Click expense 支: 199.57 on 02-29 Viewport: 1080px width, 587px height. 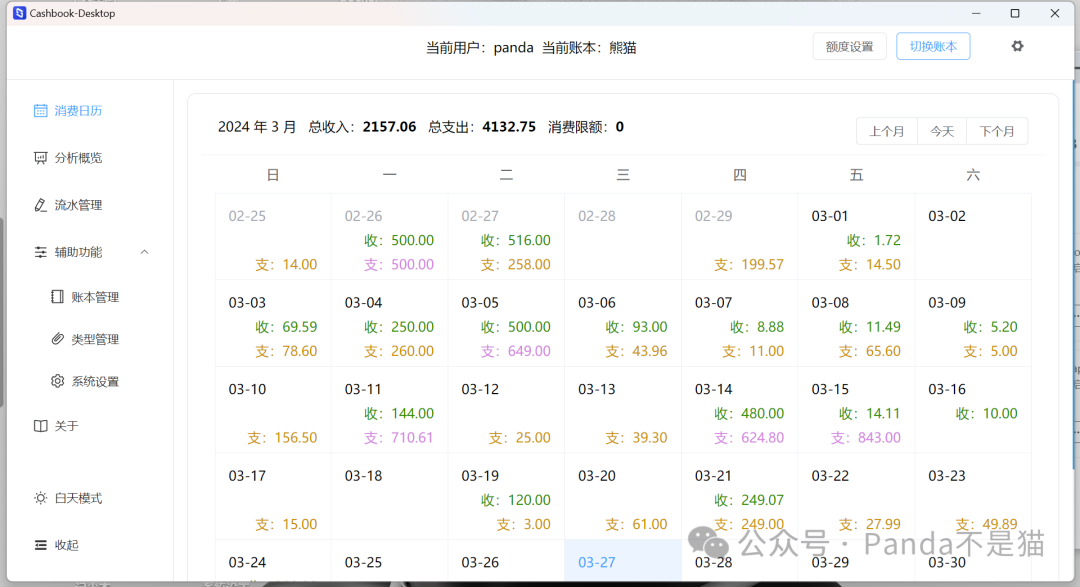(749, 265)
